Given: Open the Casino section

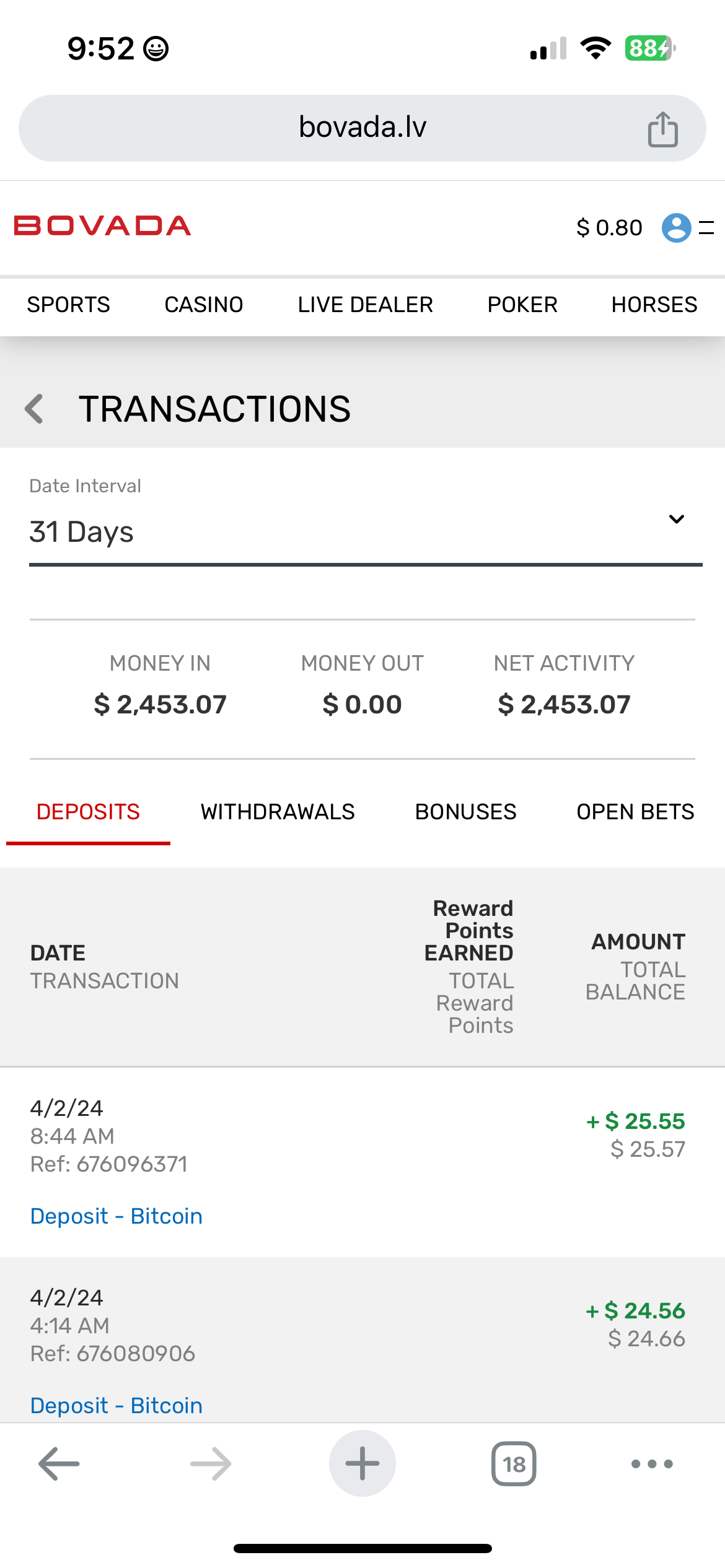Looking at the screenshot, I should pyautogui.click(x=204, y=305).
